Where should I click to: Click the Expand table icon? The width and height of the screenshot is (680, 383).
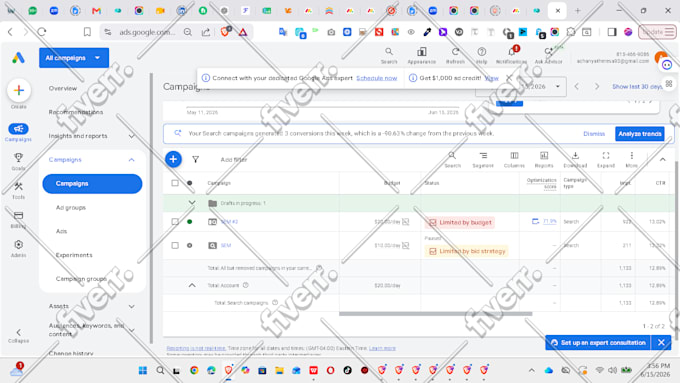pos(606,155)
